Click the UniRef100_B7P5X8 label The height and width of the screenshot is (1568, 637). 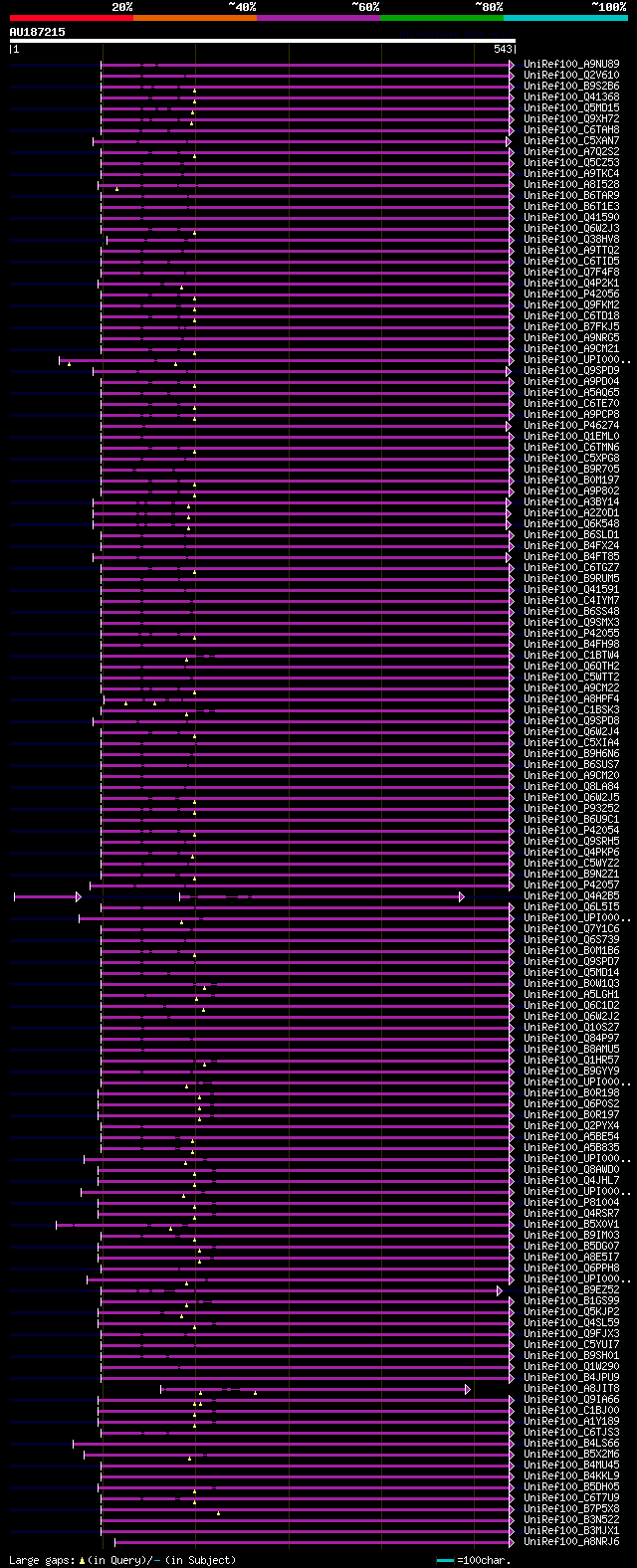(x=571, y=1509)
